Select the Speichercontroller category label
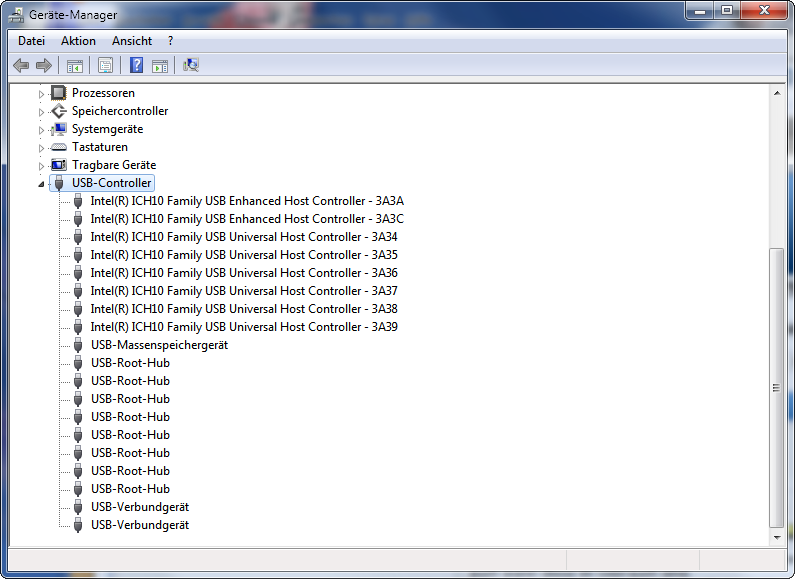 [x=120, y=111]
